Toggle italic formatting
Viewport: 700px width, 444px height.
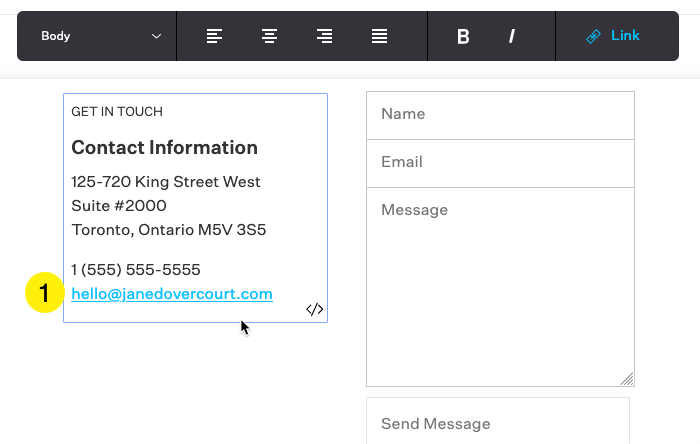point(512,36)
